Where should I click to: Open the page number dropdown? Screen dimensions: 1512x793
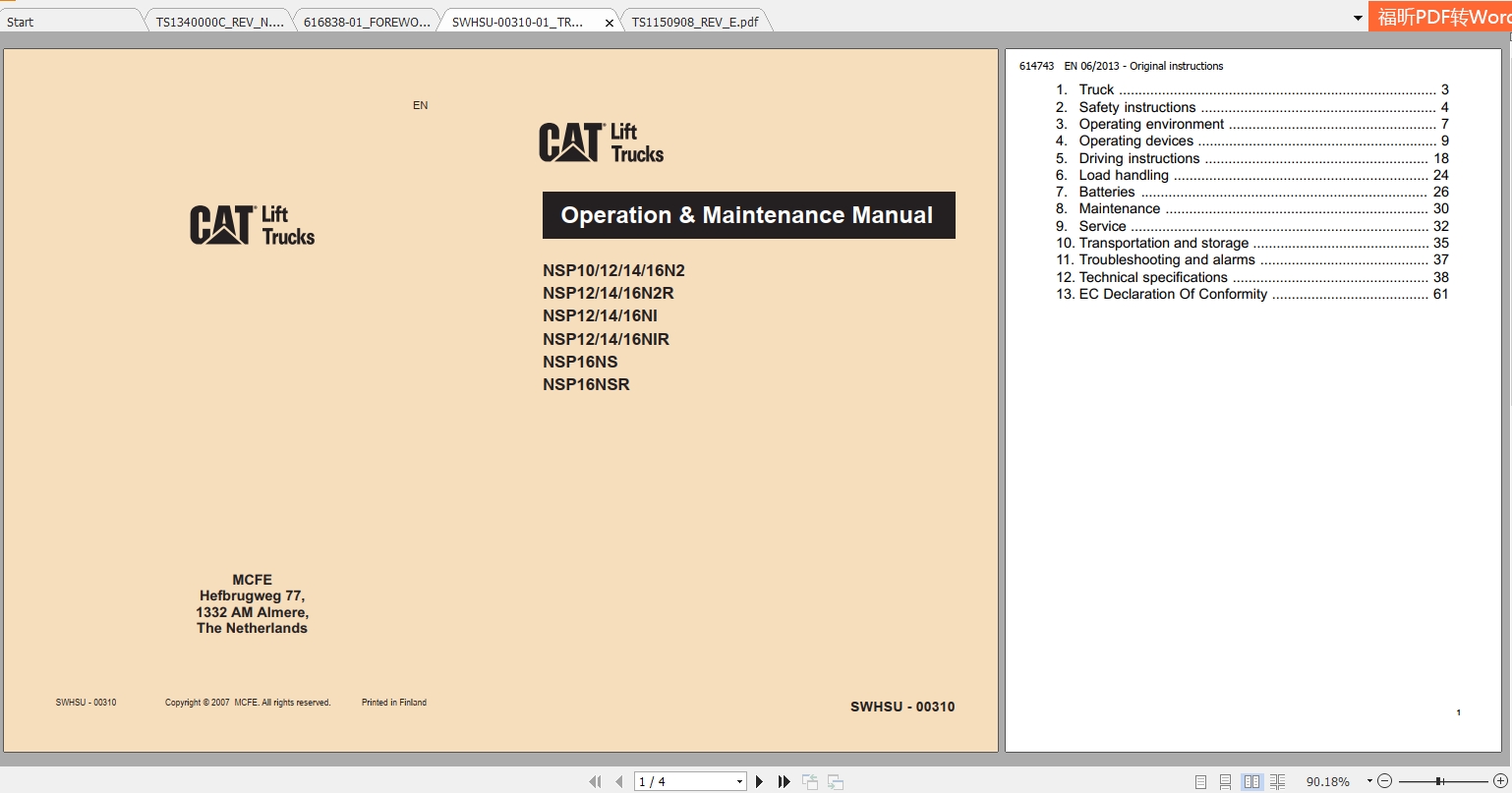tap(737, 780)
